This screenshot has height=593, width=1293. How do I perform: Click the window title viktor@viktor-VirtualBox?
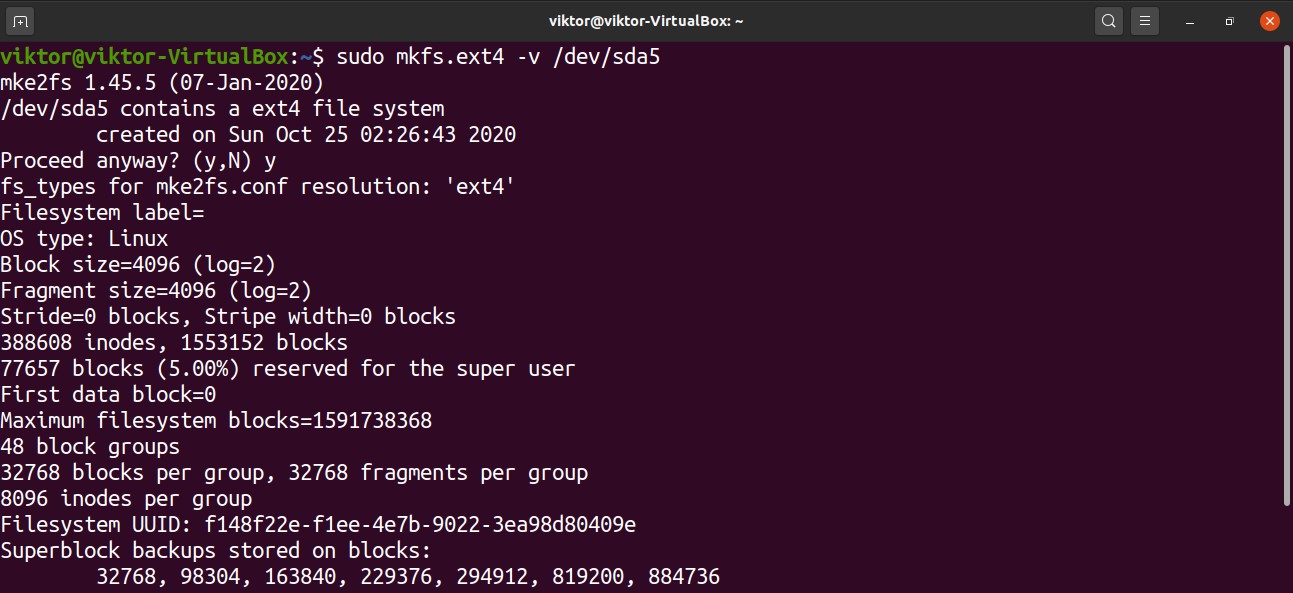[646, 20]
